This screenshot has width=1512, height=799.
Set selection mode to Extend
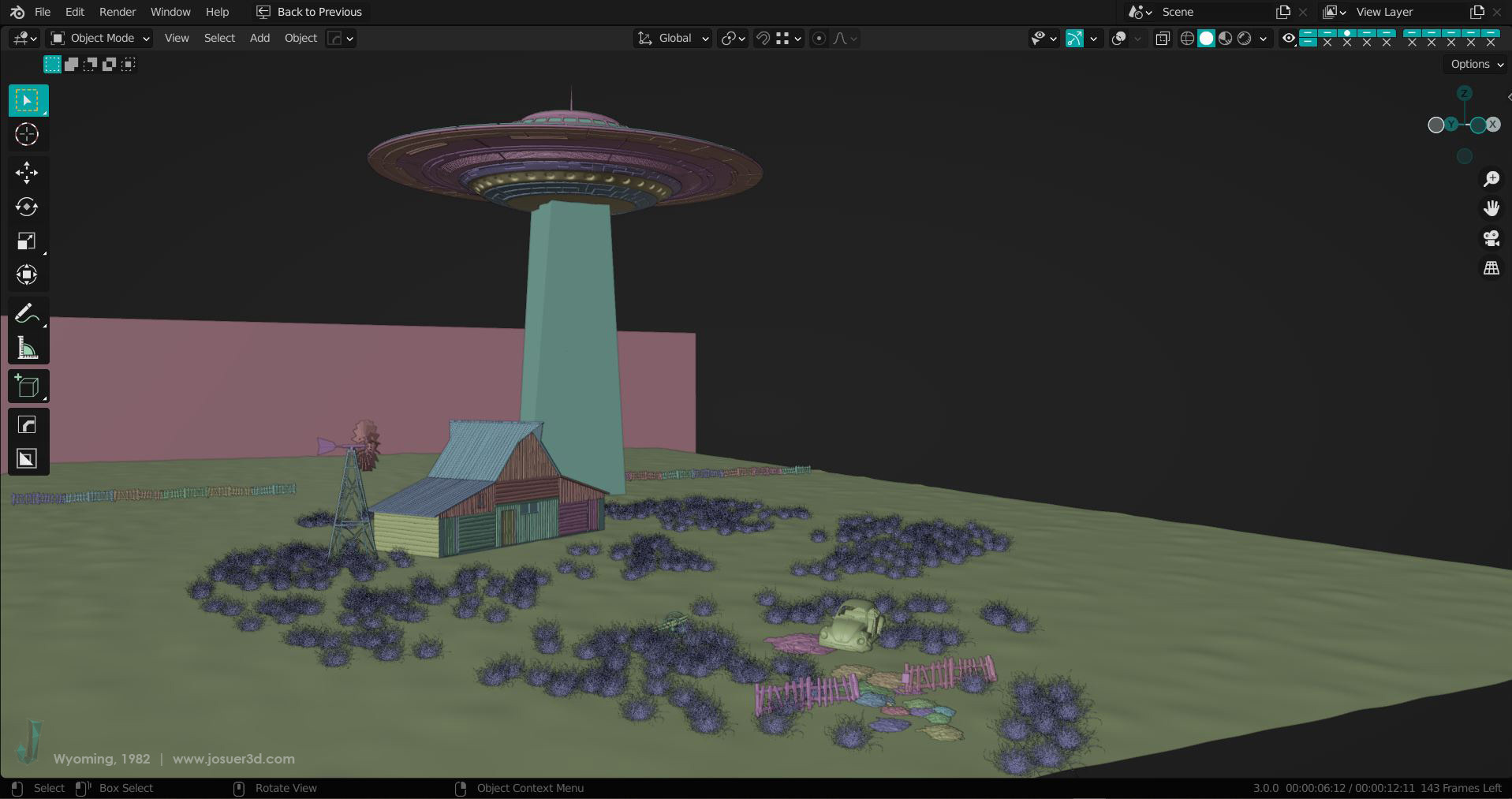(x=71, y=64)
